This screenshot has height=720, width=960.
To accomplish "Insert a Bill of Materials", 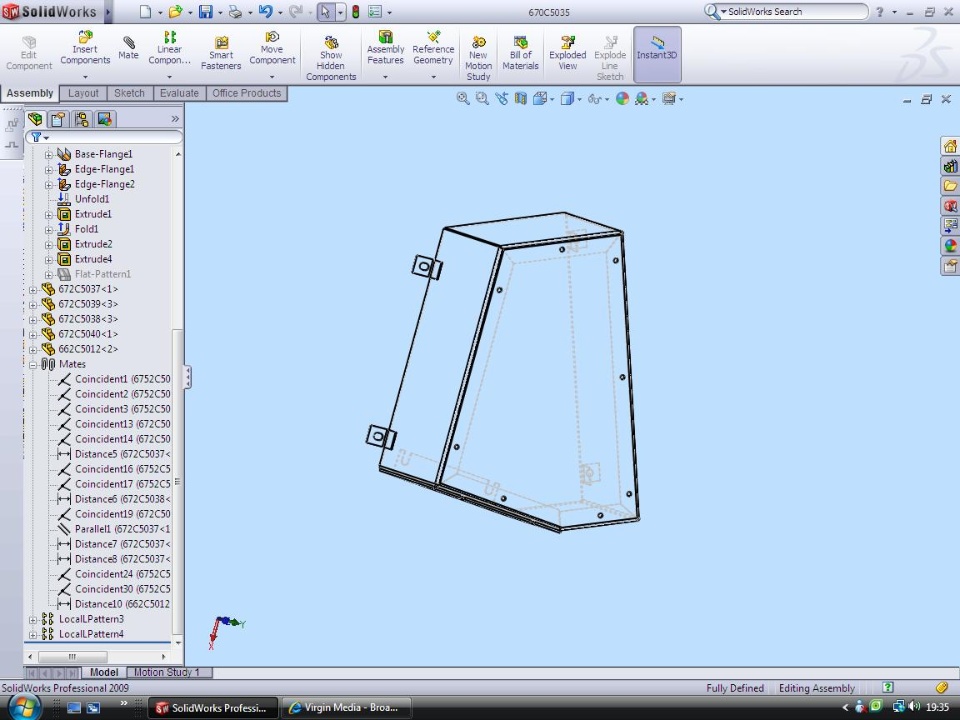I will 520,53.
